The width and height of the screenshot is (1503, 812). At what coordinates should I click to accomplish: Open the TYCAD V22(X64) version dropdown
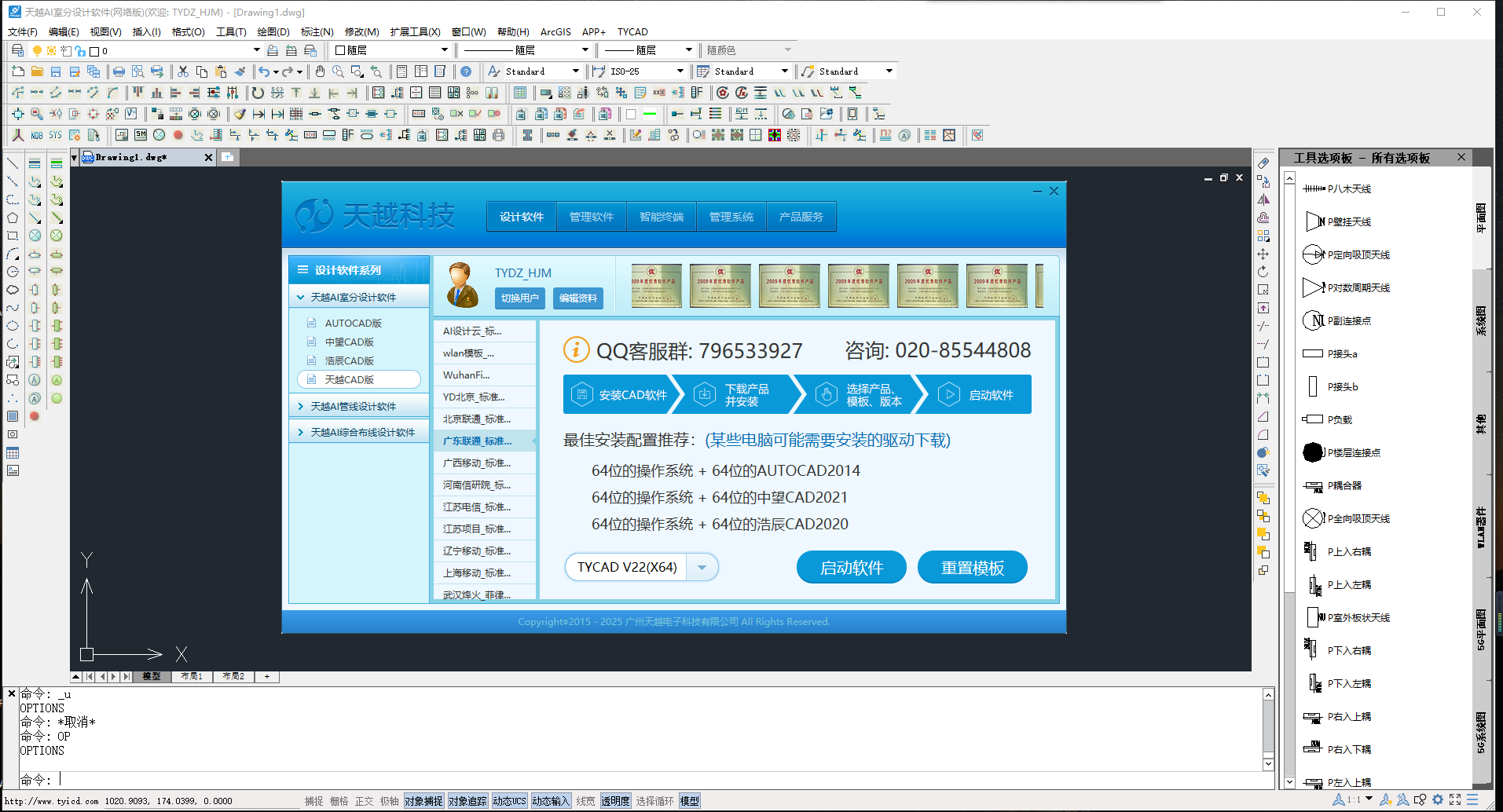(702, 567)
